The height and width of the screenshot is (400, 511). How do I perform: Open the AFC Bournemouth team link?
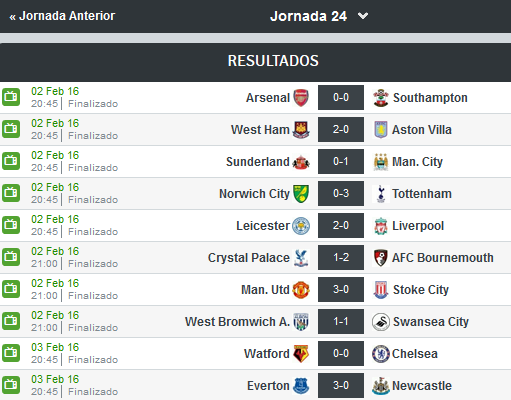pos(443,258)
